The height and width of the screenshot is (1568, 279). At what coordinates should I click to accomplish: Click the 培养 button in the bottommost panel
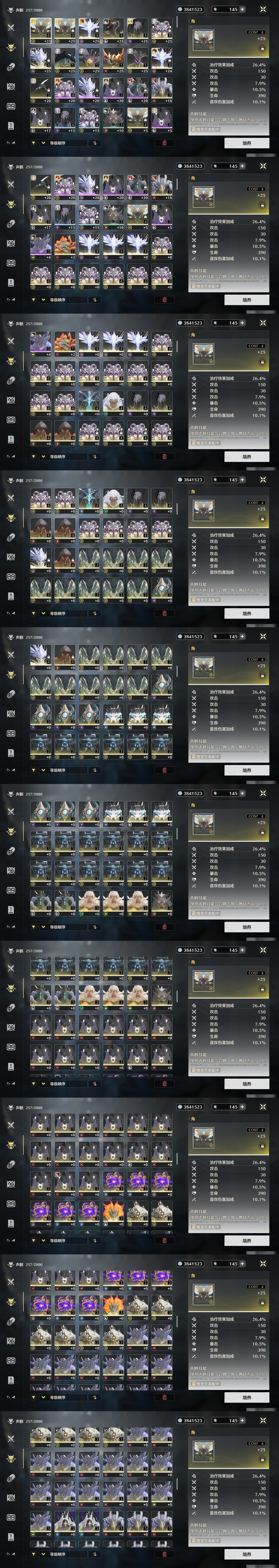pyautogui.click(x=247, y=1554)
